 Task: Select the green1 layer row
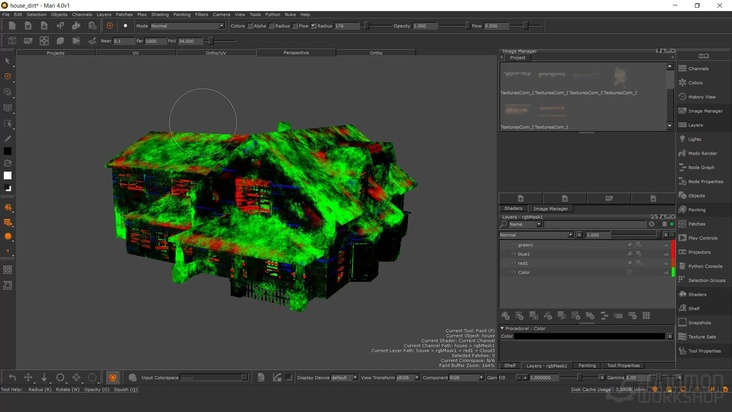pos(585,245)
